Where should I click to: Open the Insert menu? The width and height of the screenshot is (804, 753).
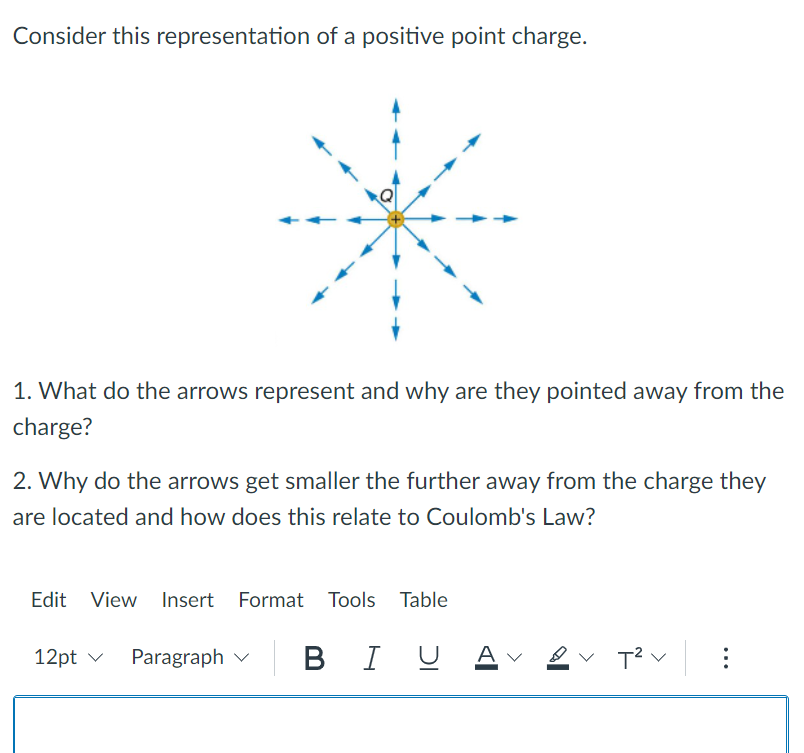click(187, 600)
